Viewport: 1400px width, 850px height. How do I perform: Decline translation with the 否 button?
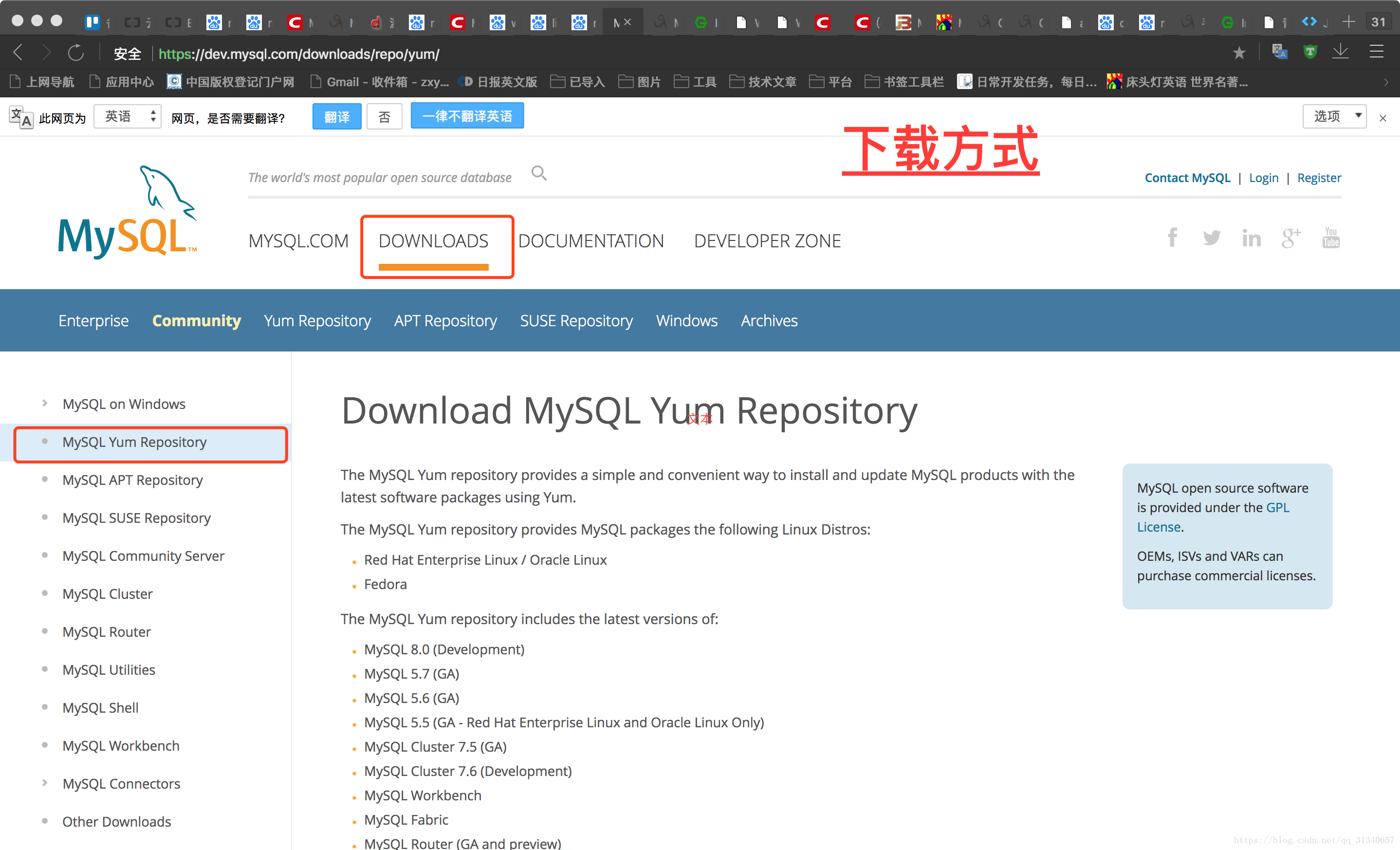(385, 116)
